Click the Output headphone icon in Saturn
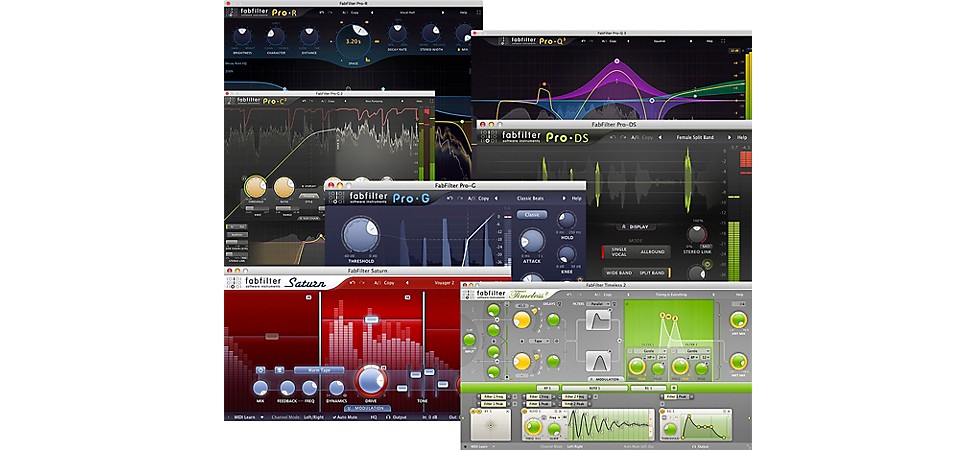 [x=388, y=417]
